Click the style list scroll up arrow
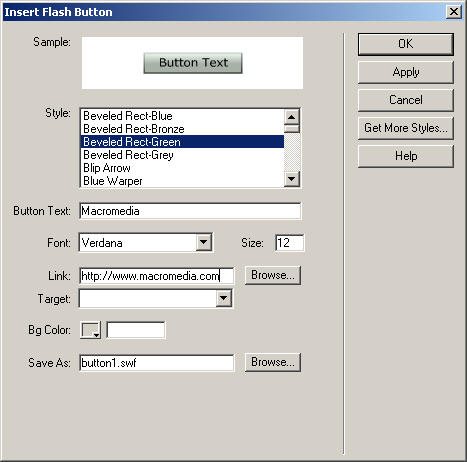 coord(292,117)
